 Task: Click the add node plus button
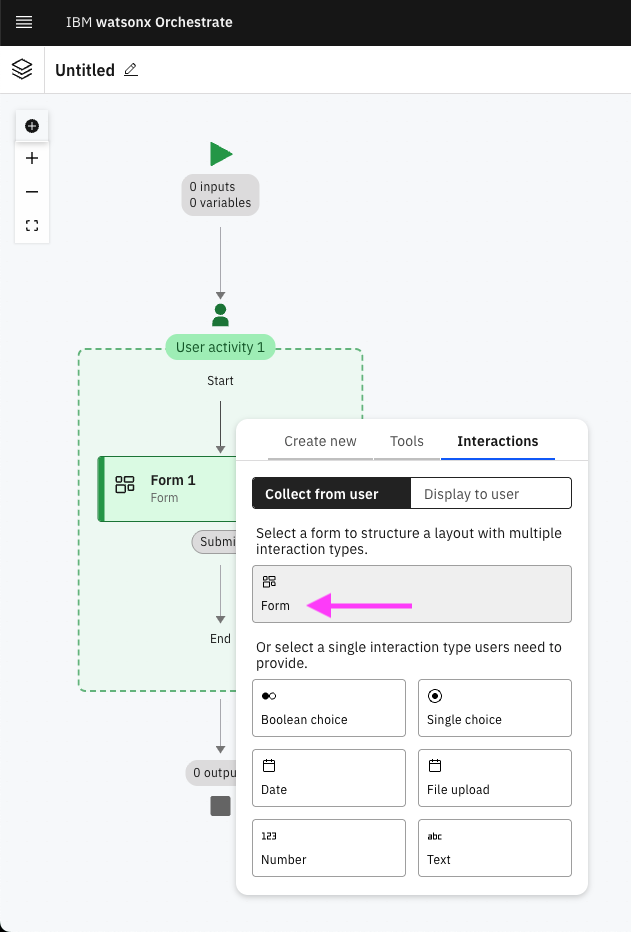[32, 126]
